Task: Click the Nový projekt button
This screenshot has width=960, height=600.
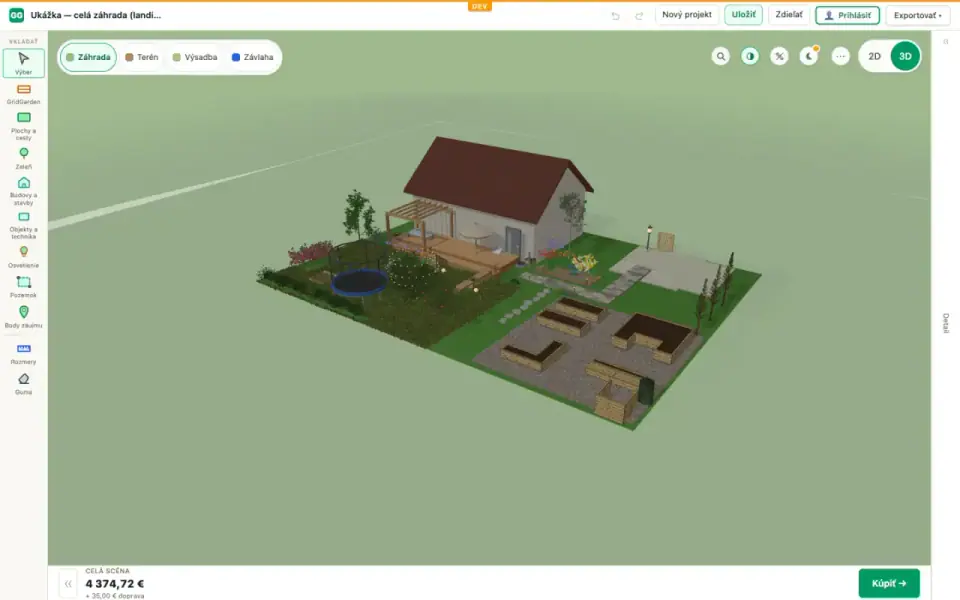Action: pos(686,15)
